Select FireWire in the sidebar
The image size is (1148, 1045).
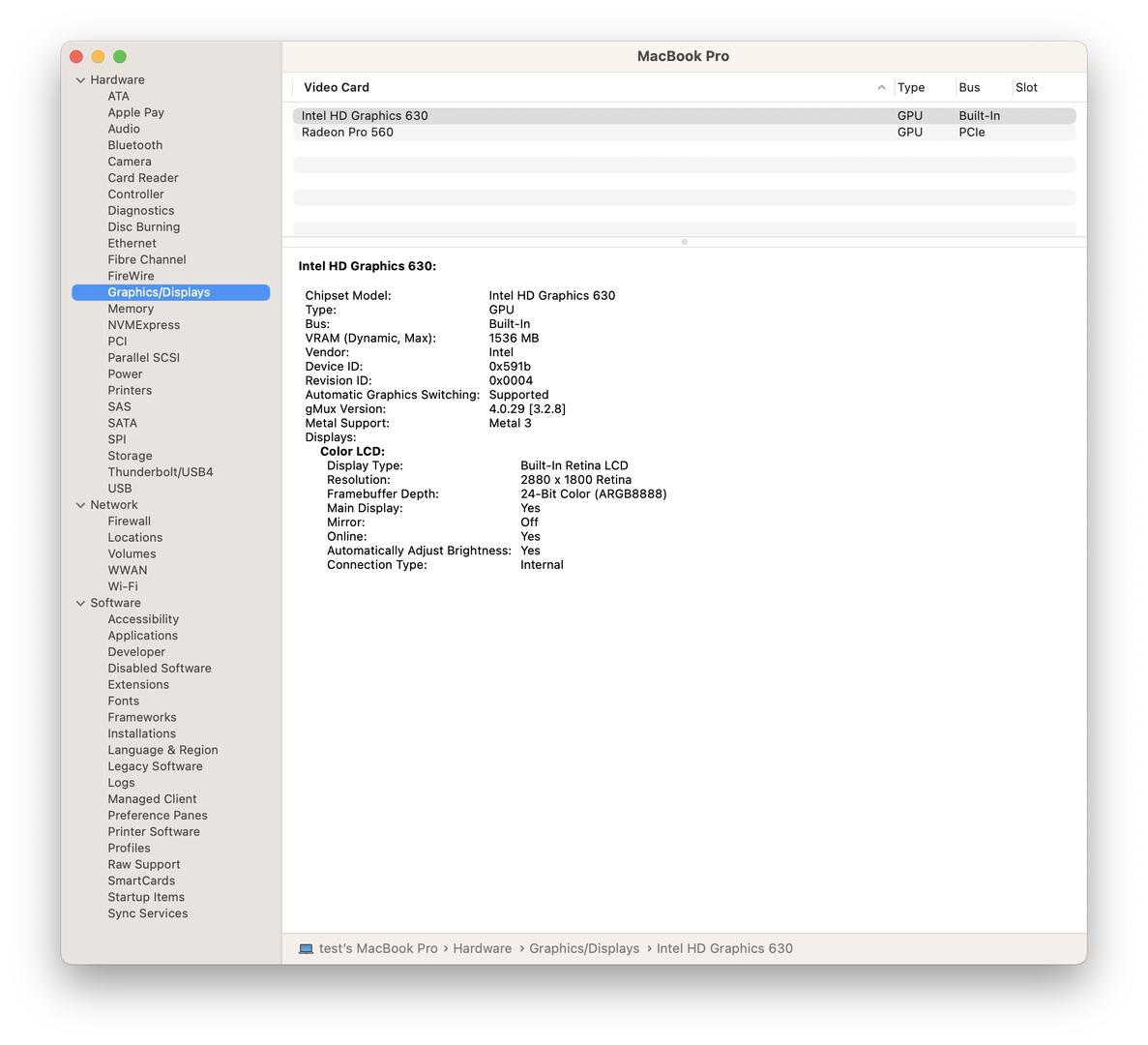click(132, 276)
